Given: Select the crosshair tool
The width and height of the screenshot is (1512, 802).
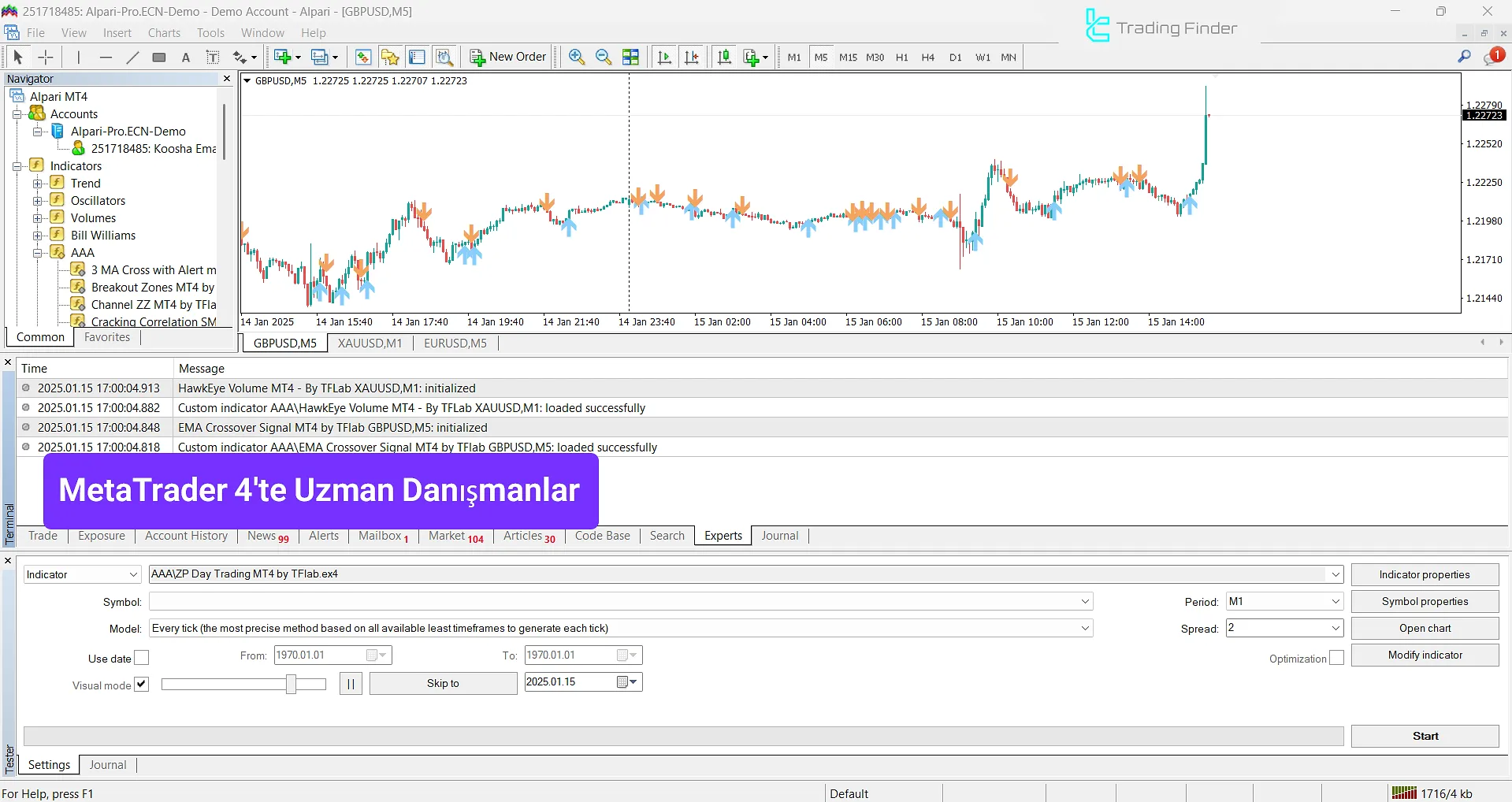Looking at the screenshot, I should pyautogui.click(x=46, y=57).
